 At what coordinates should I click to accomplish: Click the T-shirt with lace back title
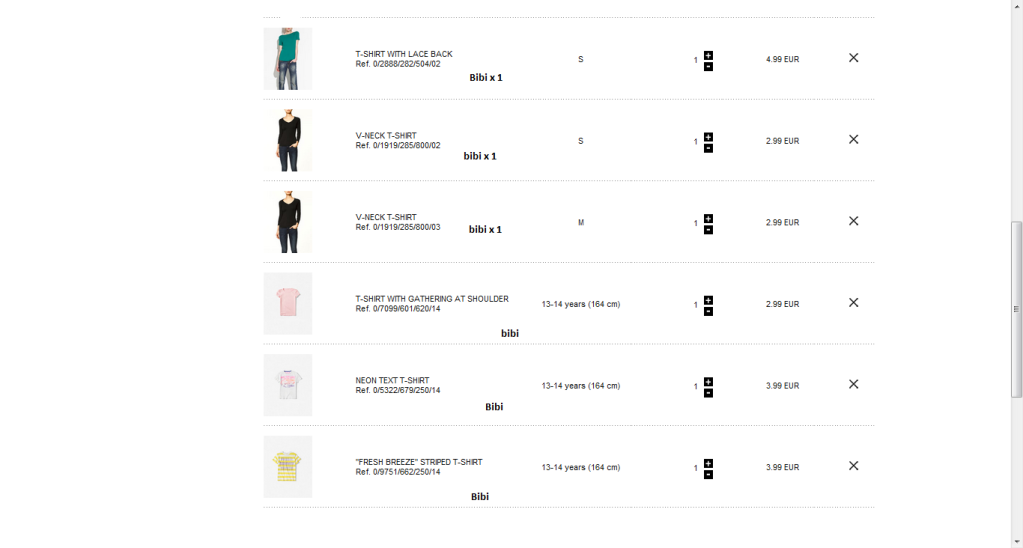pos(404,54)
